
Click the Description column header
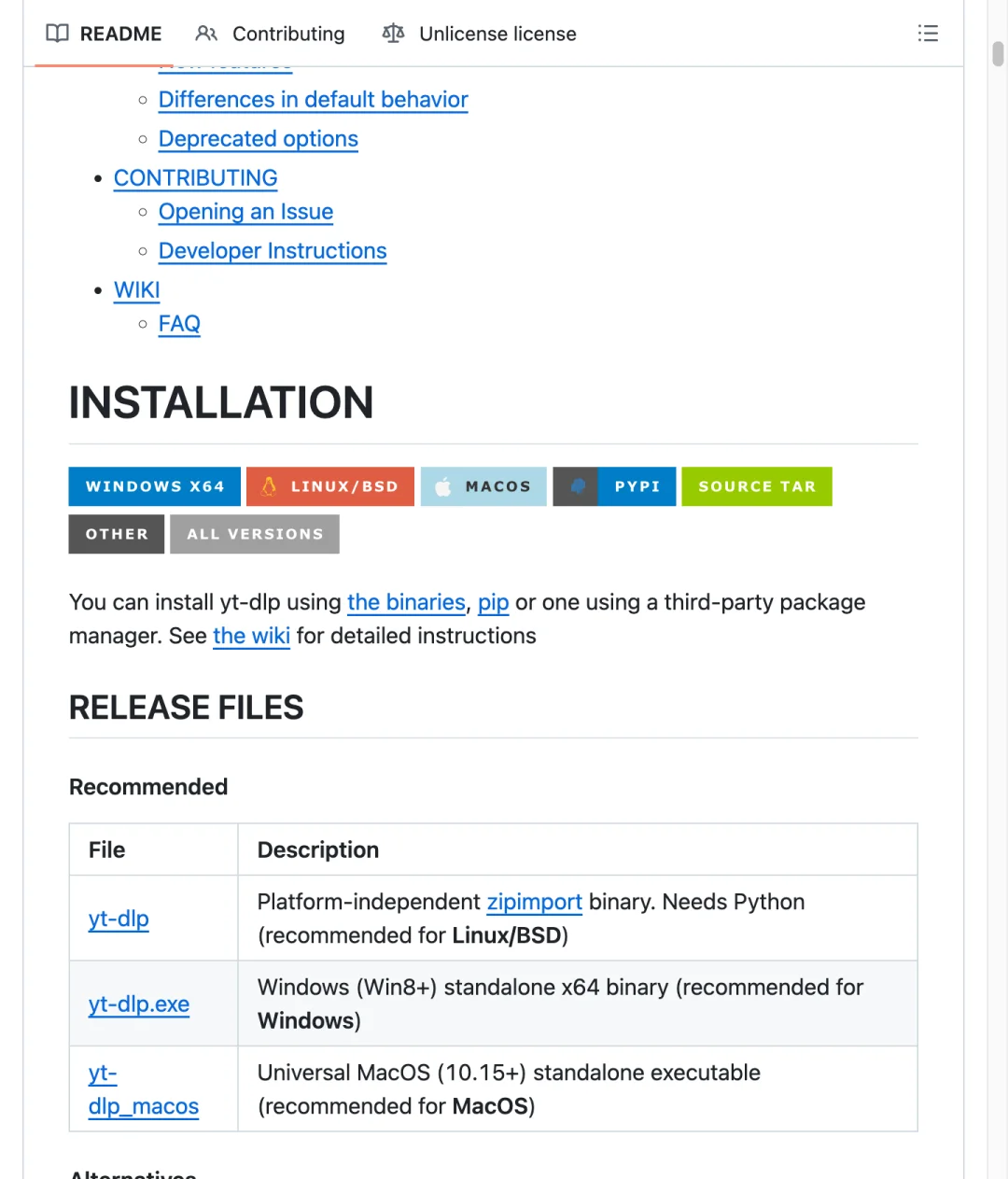tap(318, 849)
